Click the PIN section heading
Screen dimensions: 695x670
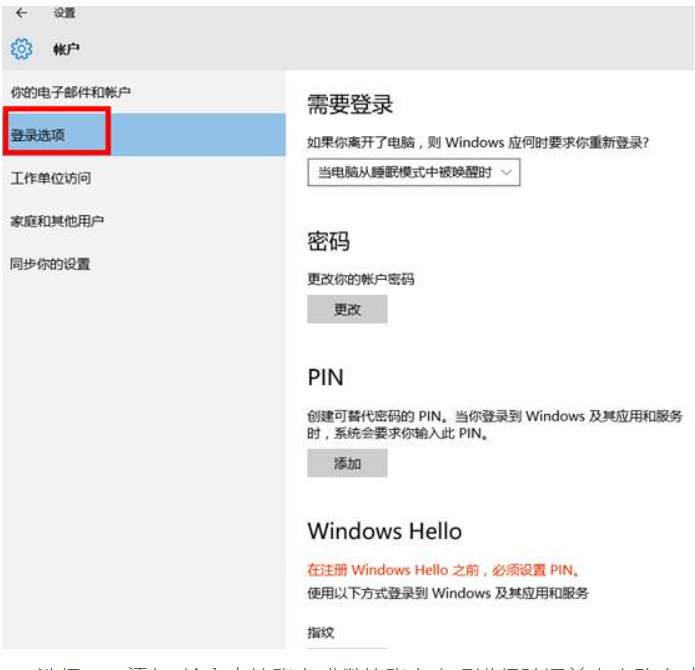point(325,378)
